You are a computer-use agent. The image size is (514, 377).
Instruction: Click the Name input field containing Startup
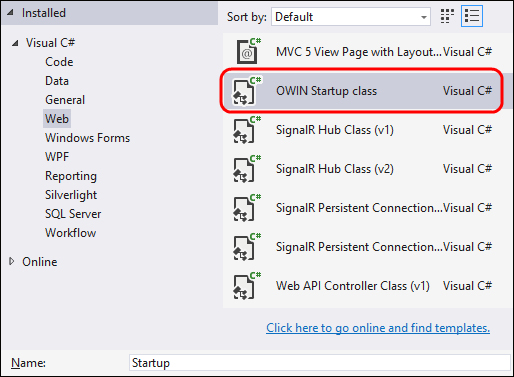[x=319, y=363]
